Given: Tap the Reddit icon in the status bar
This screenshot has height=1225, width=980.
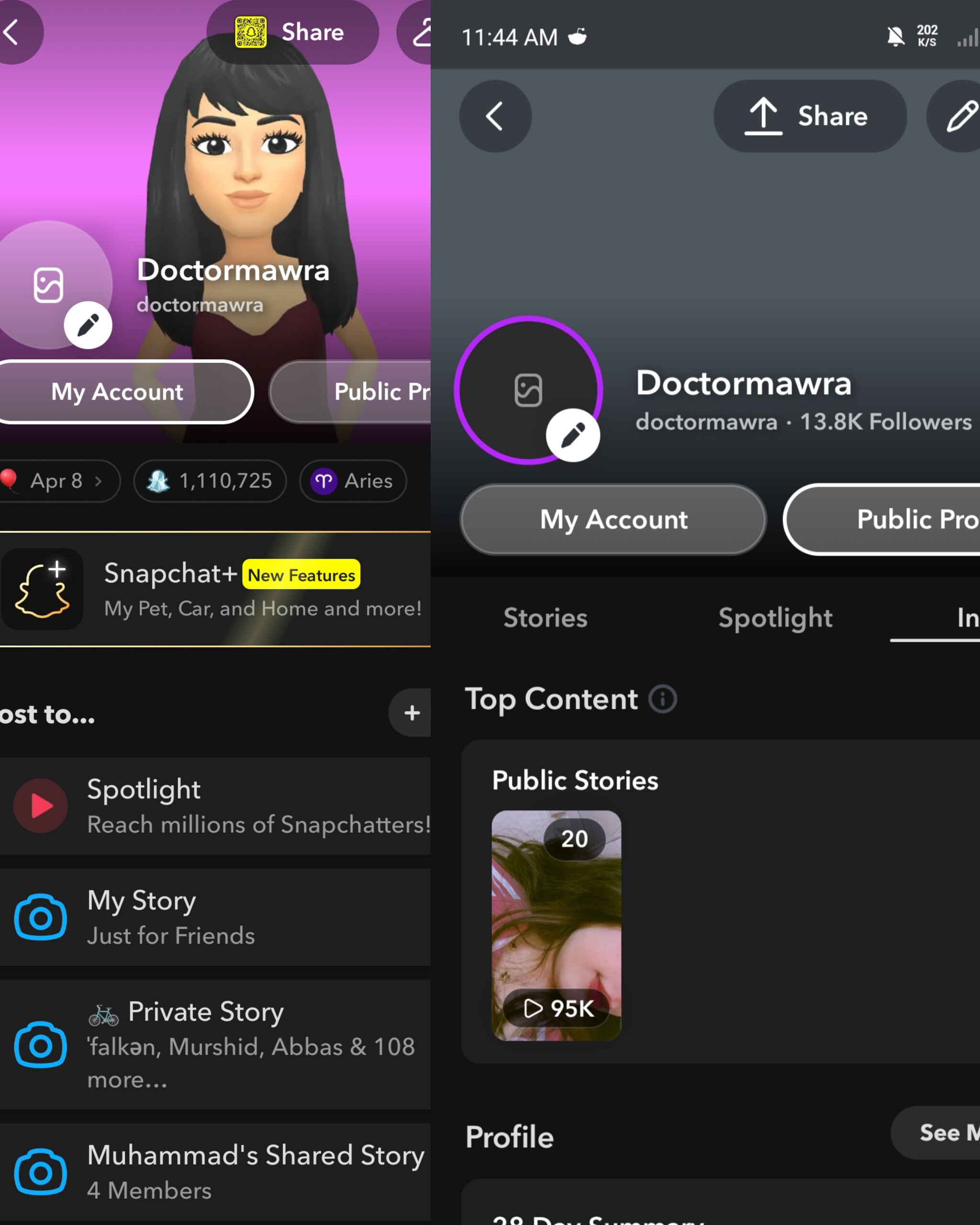Looking at the screenshot, I should (x=578, y=37).
